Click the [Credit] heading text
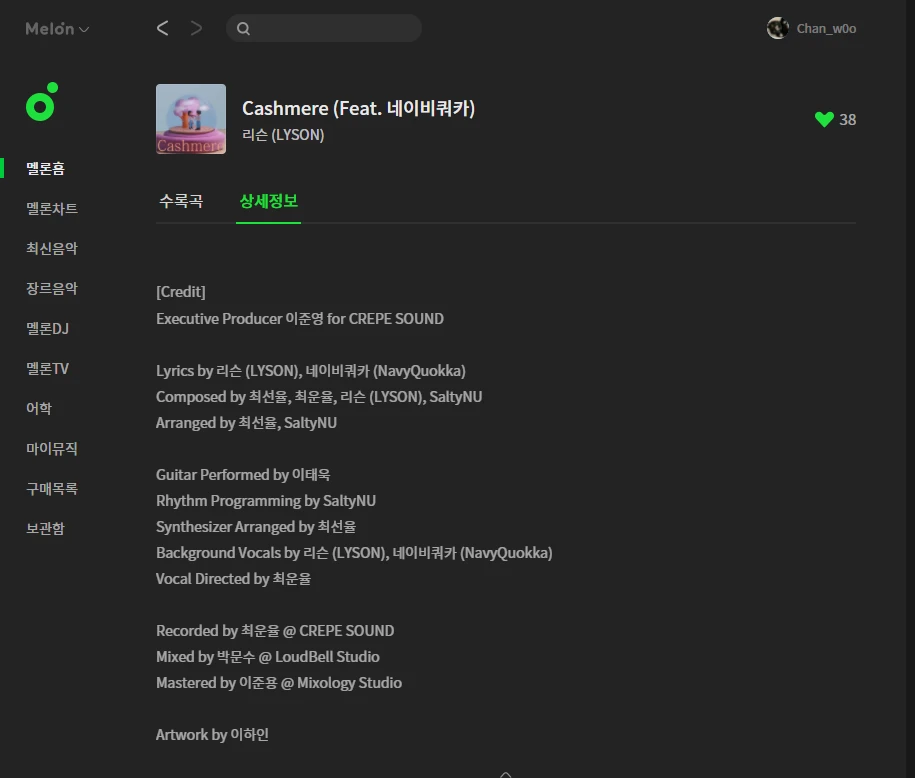The height and width of the screenshot is (778, 915). coord(181,292)
